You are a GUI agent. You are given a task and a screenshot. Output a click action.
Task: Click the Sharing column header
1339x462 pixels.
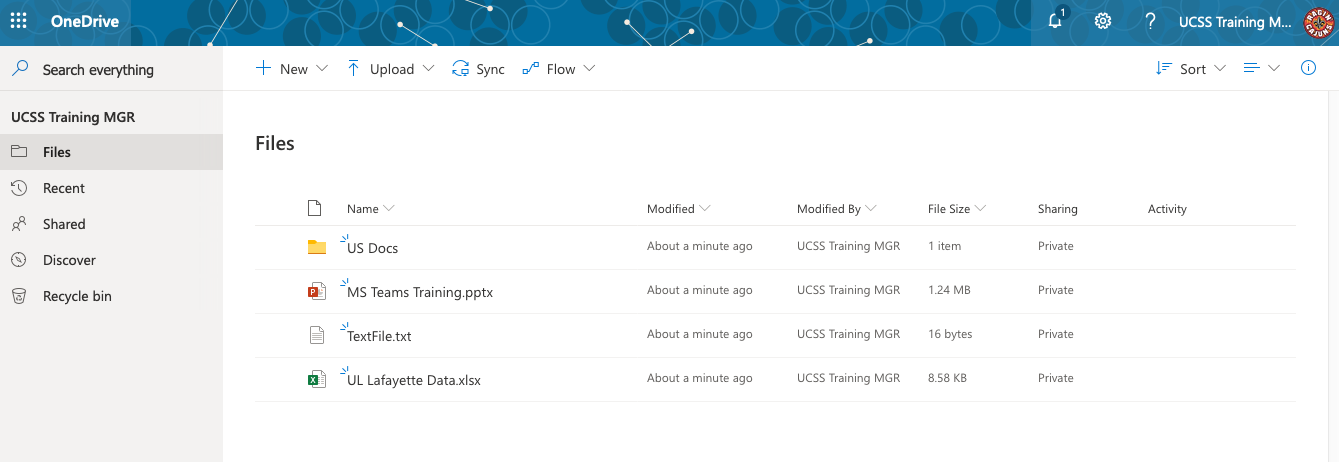[x=1058, y=209]
